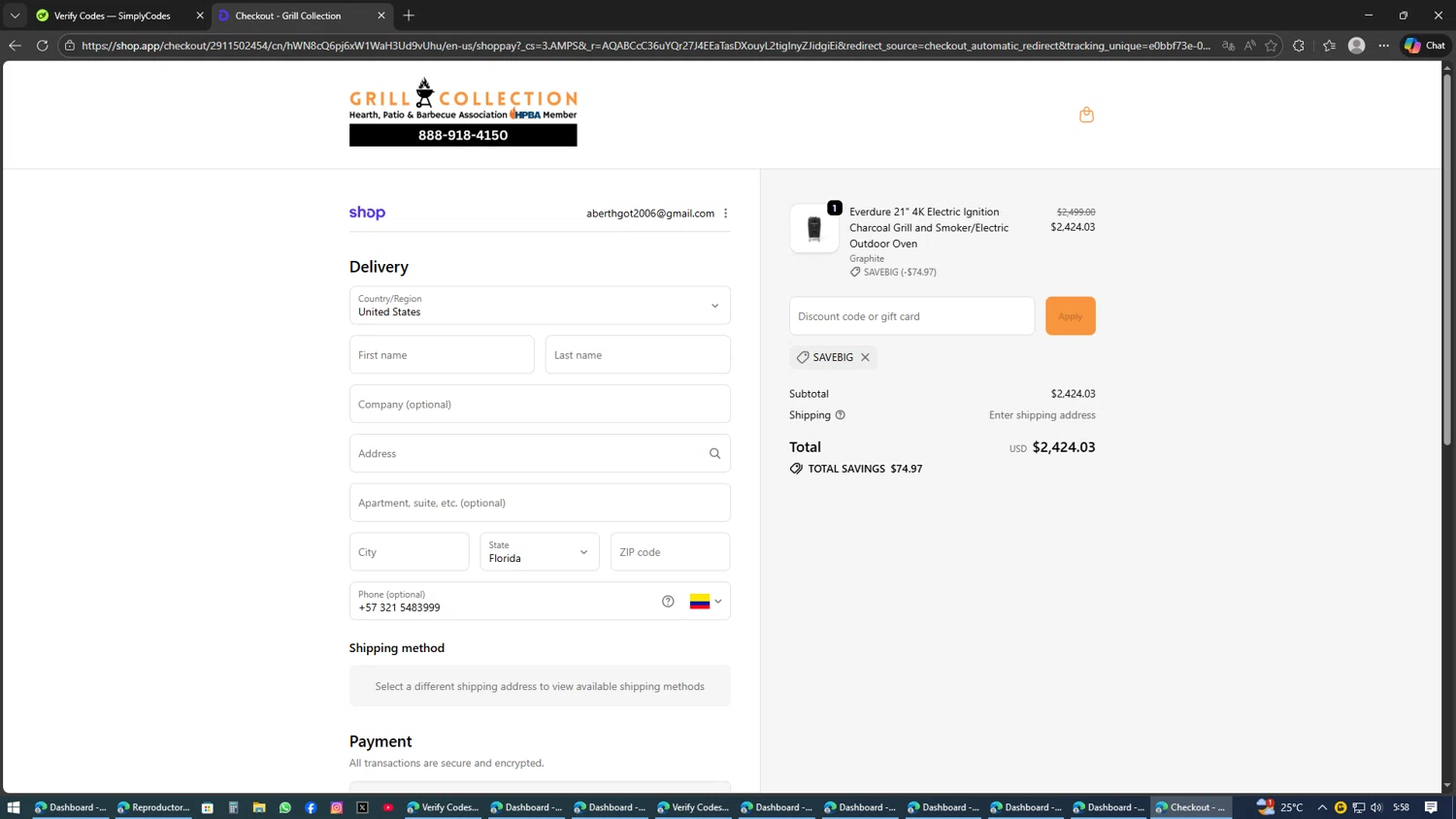Click the orange Apply button

tap(1070, 316)
